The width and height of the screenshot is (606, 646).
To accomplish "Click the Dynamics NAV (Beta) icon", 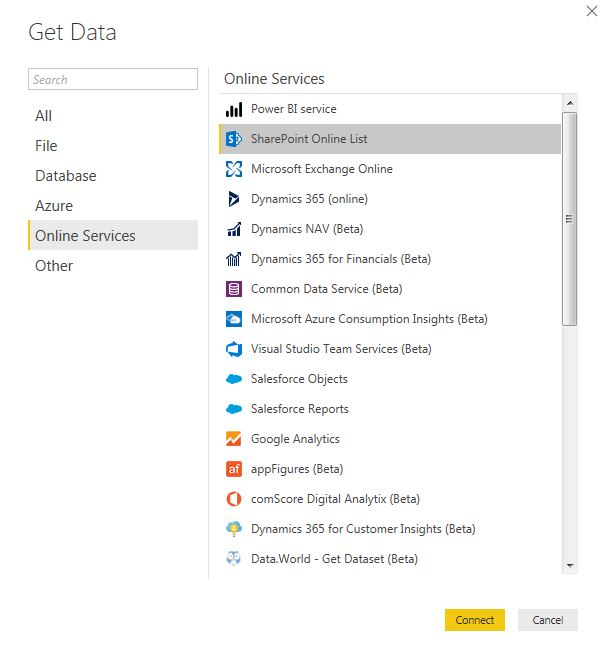I will coord(234,229).
